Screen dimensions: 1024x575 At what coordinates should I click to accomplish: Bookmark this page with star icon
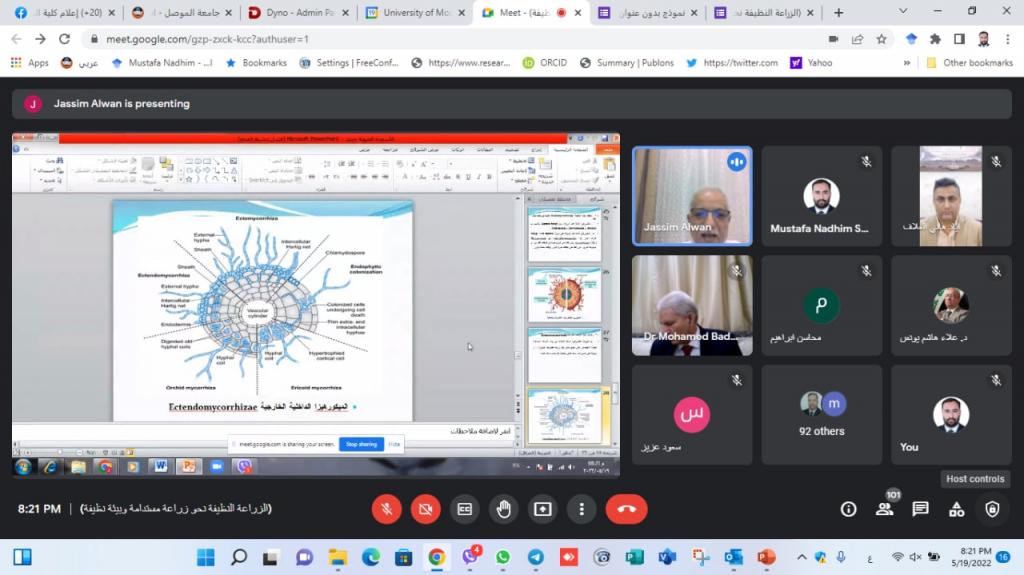pos(881,39)
